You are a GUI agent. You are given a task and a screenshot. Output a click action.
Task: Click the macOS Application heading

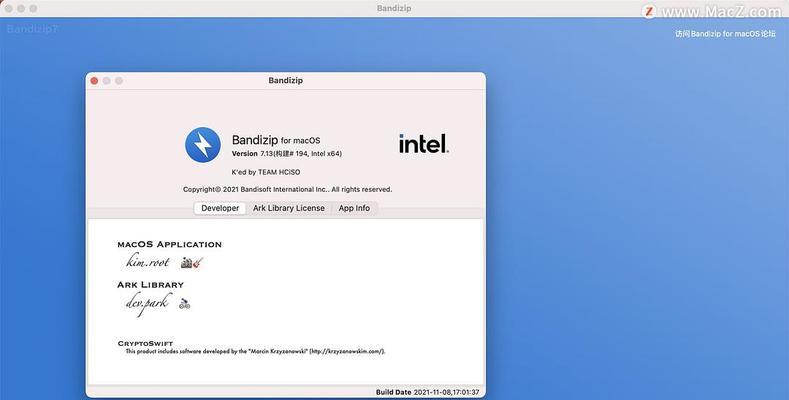[x=169, y=245]
